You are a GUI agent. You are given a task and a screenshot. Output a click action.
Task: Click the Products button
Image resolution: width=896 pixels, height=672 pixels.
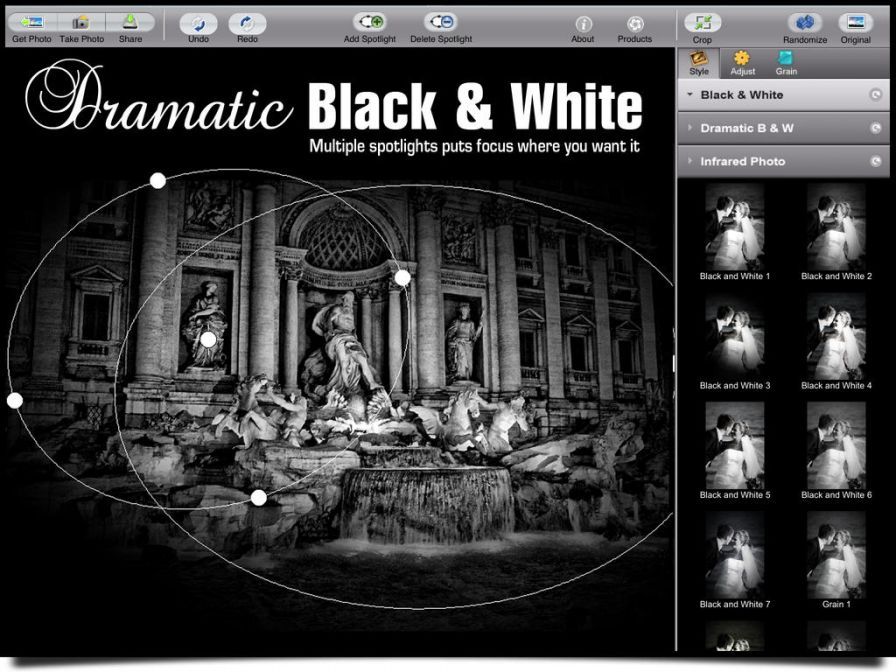(634, 22)
